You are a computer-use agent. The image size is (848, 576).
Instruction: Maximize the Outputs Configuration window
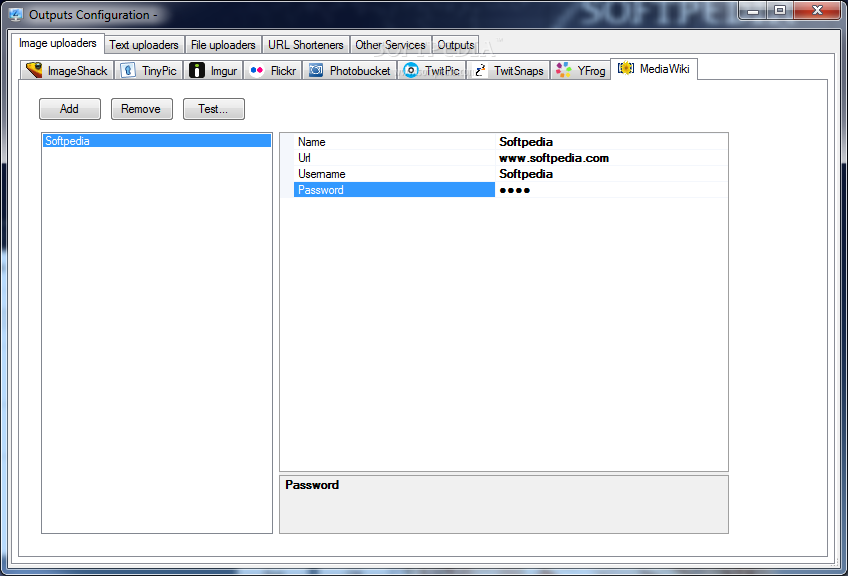(x=780, y=10)
